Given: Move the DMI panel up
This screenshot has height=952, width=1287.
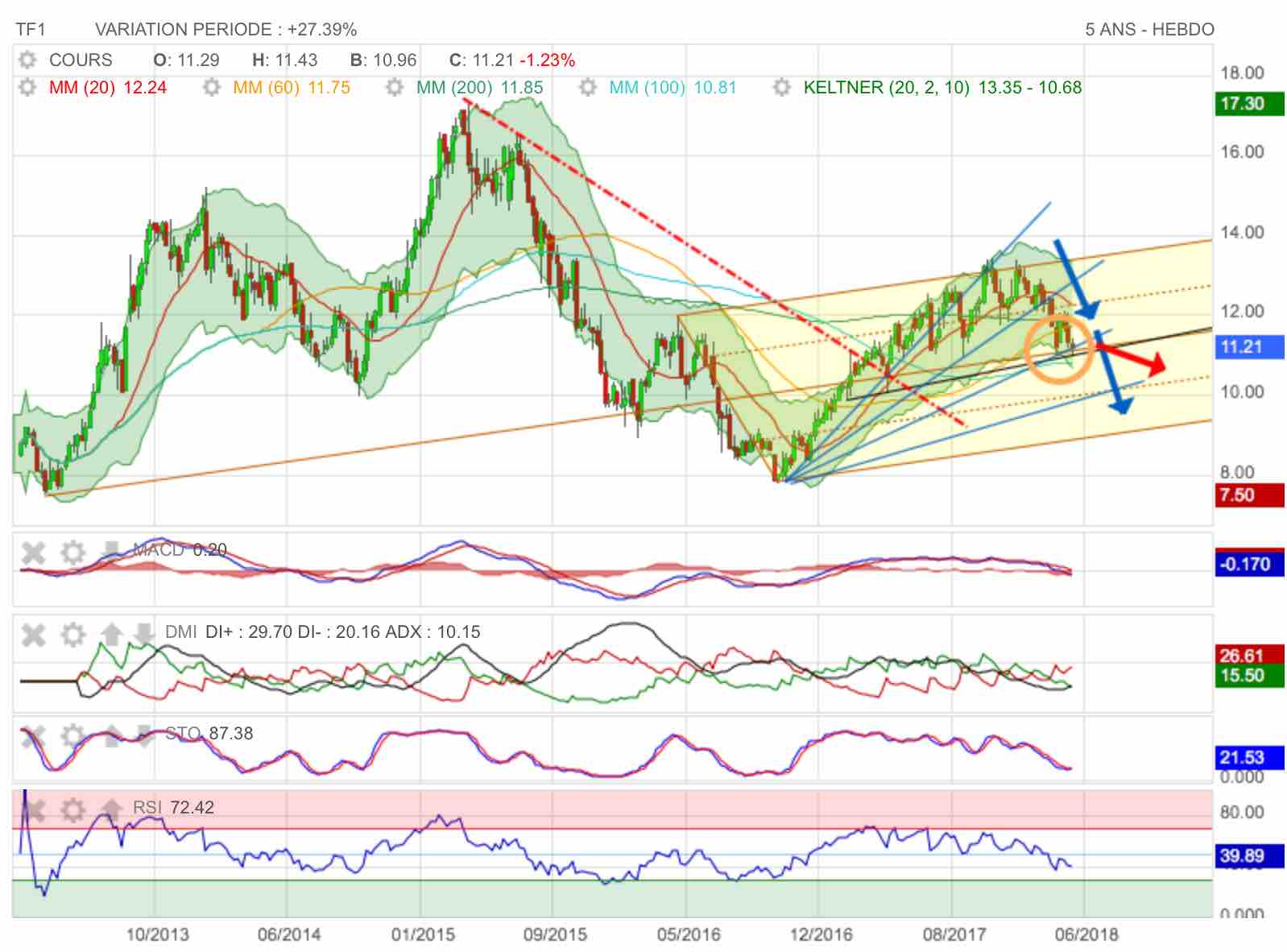Looking at the screenshot, I should 111,635.
